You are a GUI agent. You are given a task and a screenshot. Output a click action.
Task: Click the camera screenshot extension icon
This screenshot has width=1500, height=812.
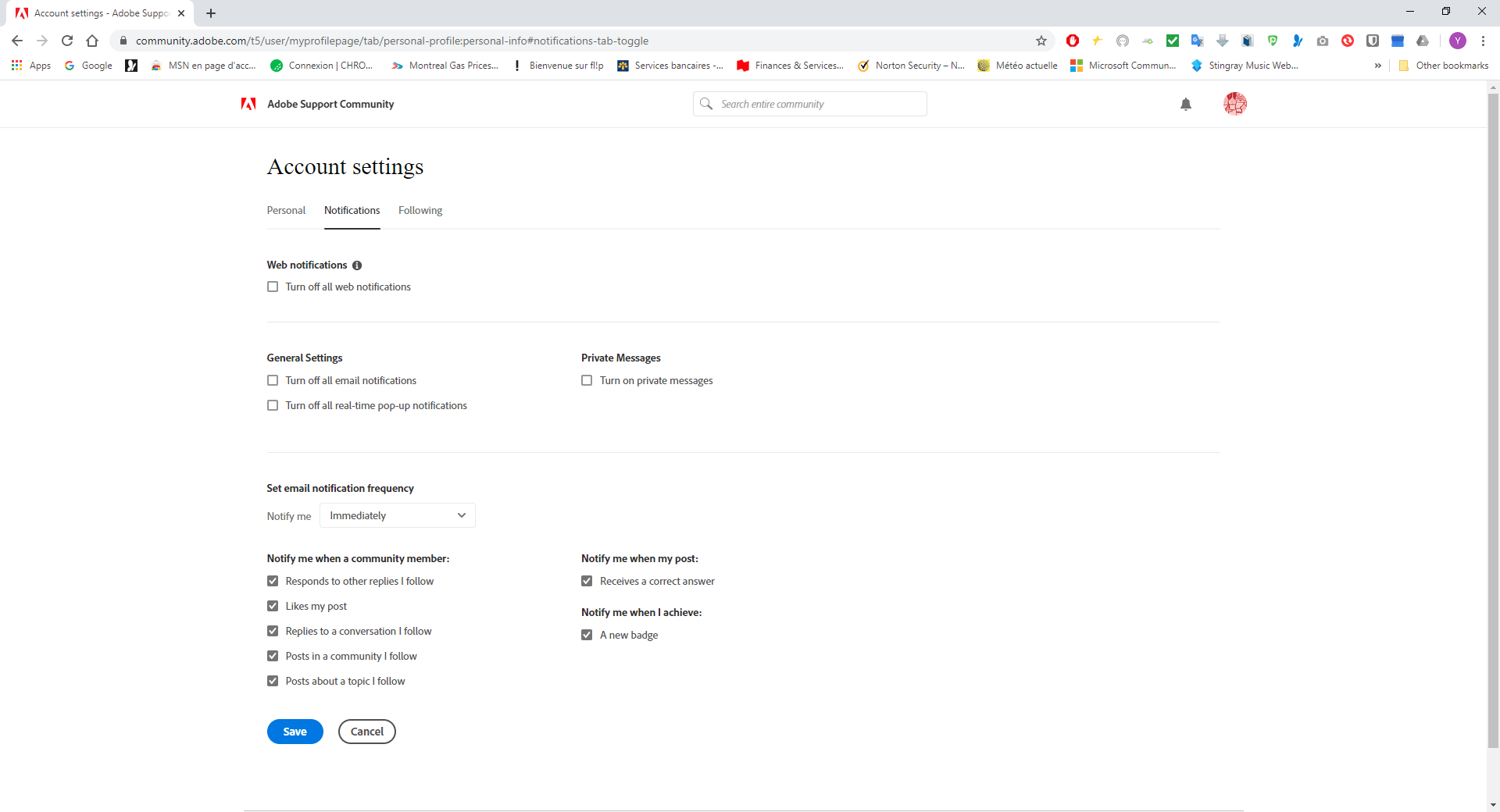point(1323,41)
